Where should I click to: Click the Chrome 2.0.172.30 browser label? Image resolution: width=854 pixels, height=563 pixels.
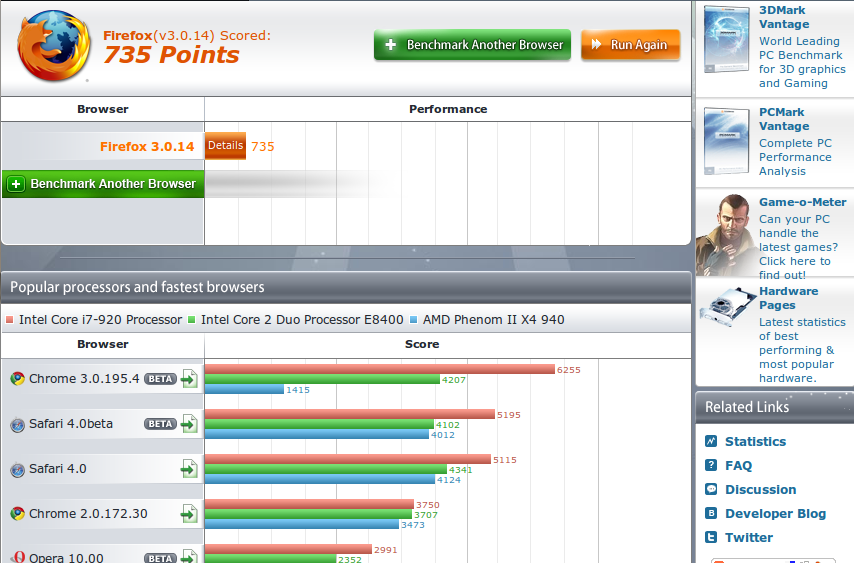(x=88, y=513)
